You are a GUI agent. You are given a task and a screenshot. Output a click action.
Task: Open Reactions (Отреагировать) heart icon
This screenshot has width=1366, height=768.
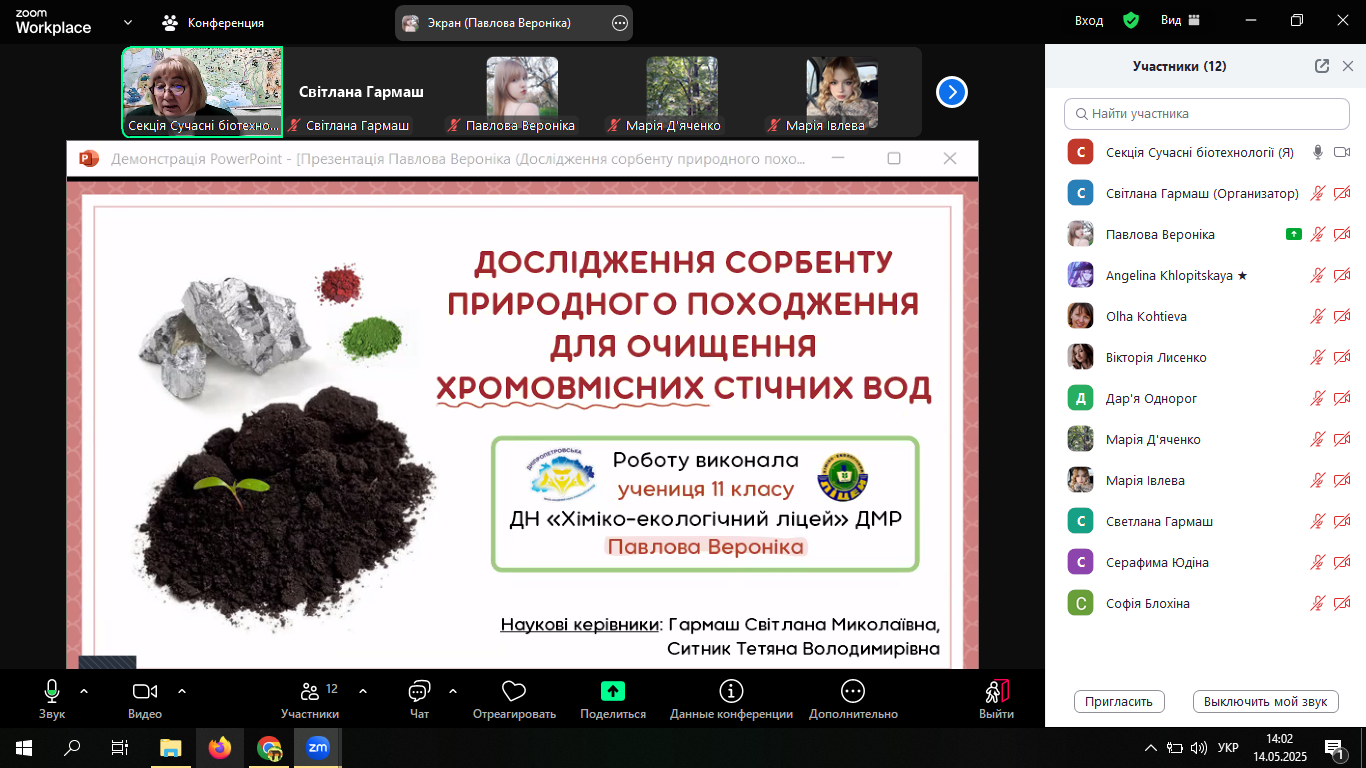(514, 691)
